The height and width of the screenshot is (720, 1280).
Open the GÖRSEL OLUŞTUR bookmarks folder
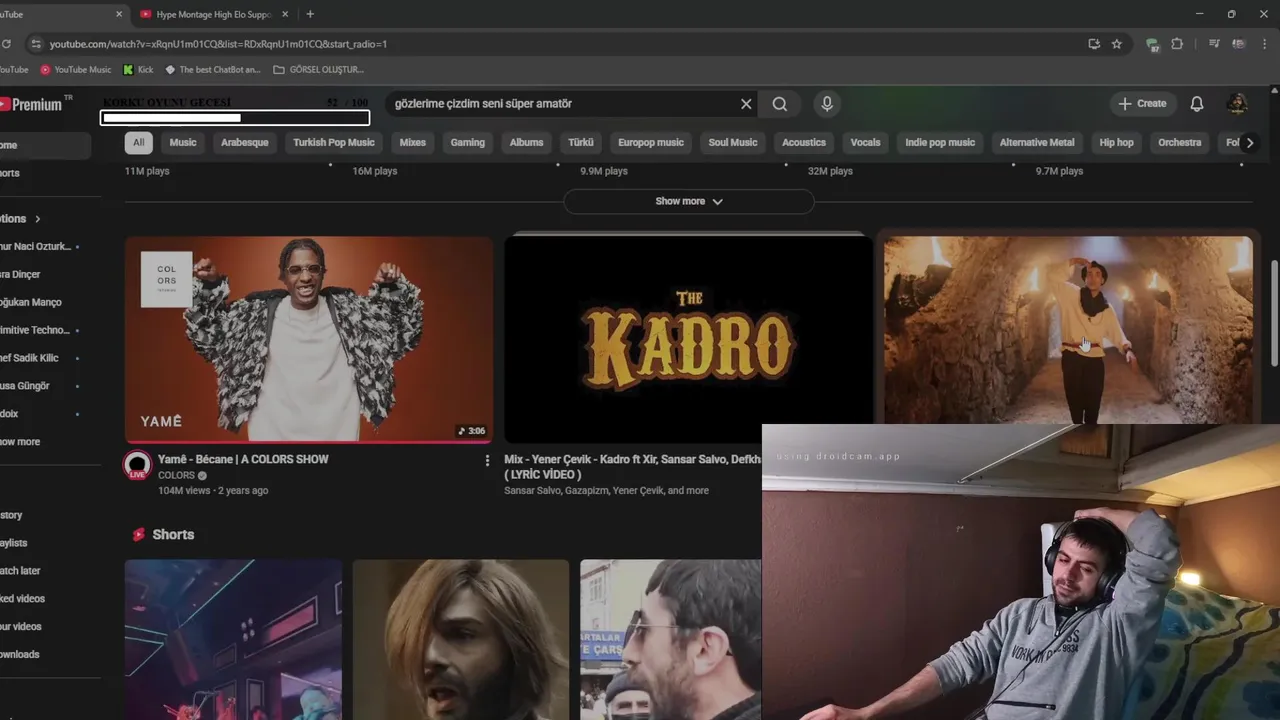318,70
